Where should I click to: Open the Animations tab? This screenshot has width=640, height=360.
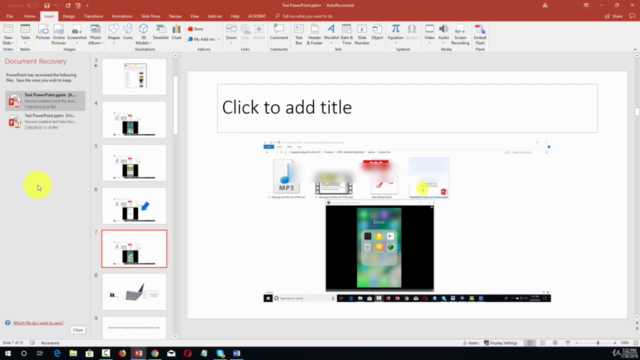122,16
